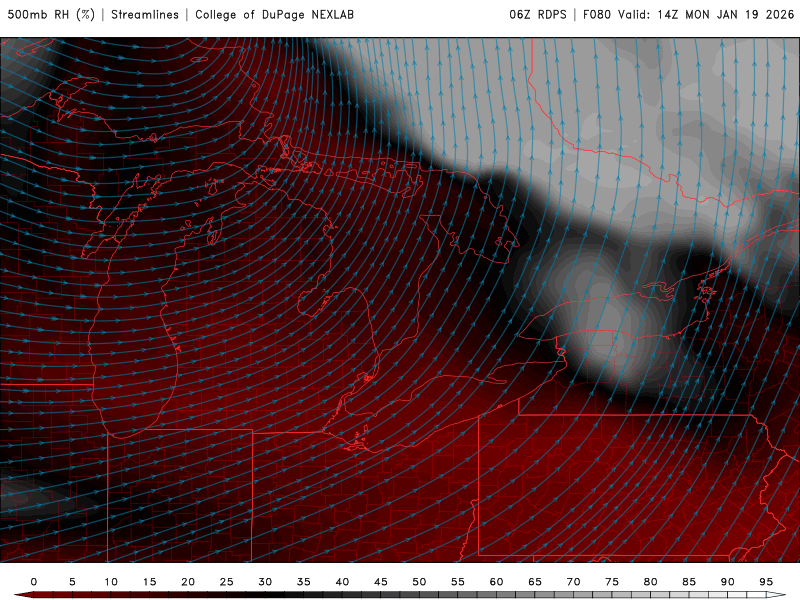Click the "40" tick label on color scale
This screenshot has height=600, width=800.
pyautogui.click(x=342, y=582)
